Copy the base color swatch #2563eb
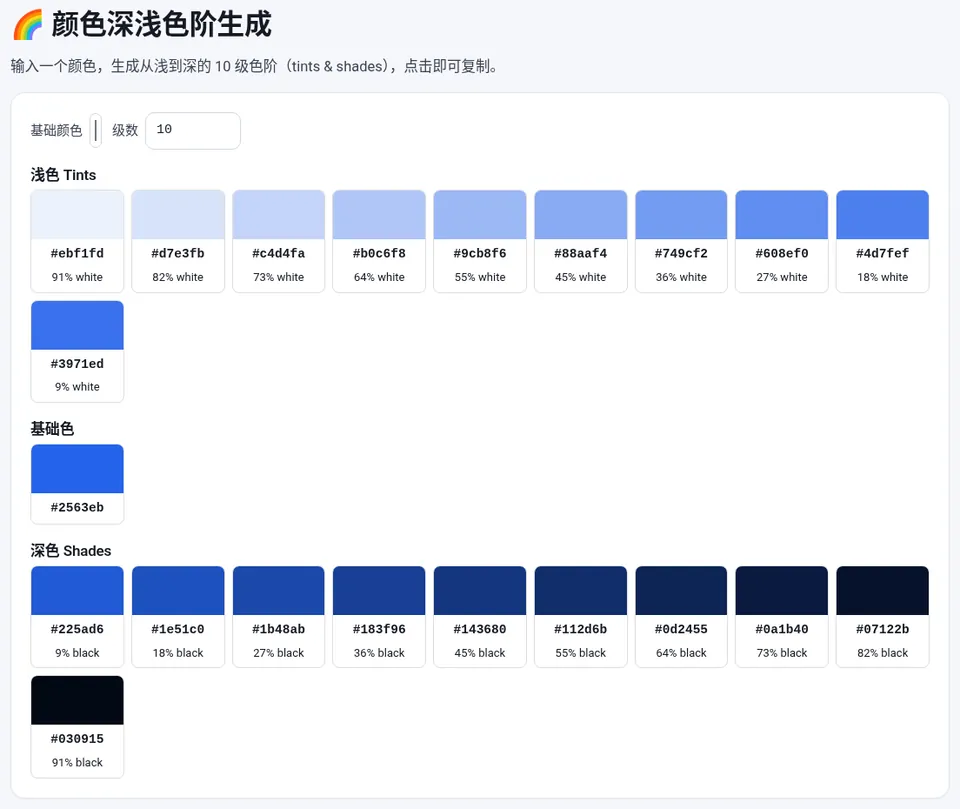 pos(77,484)
